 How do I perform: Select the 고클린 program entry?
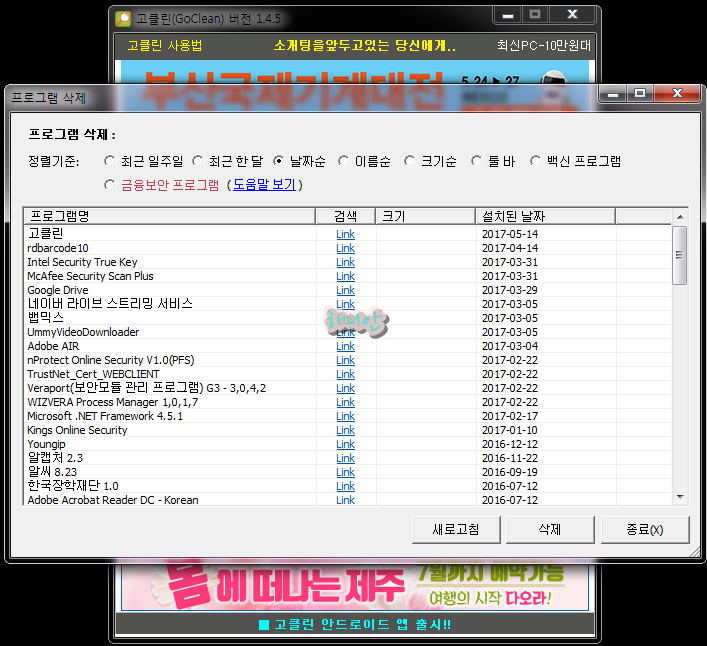[45, 234]
